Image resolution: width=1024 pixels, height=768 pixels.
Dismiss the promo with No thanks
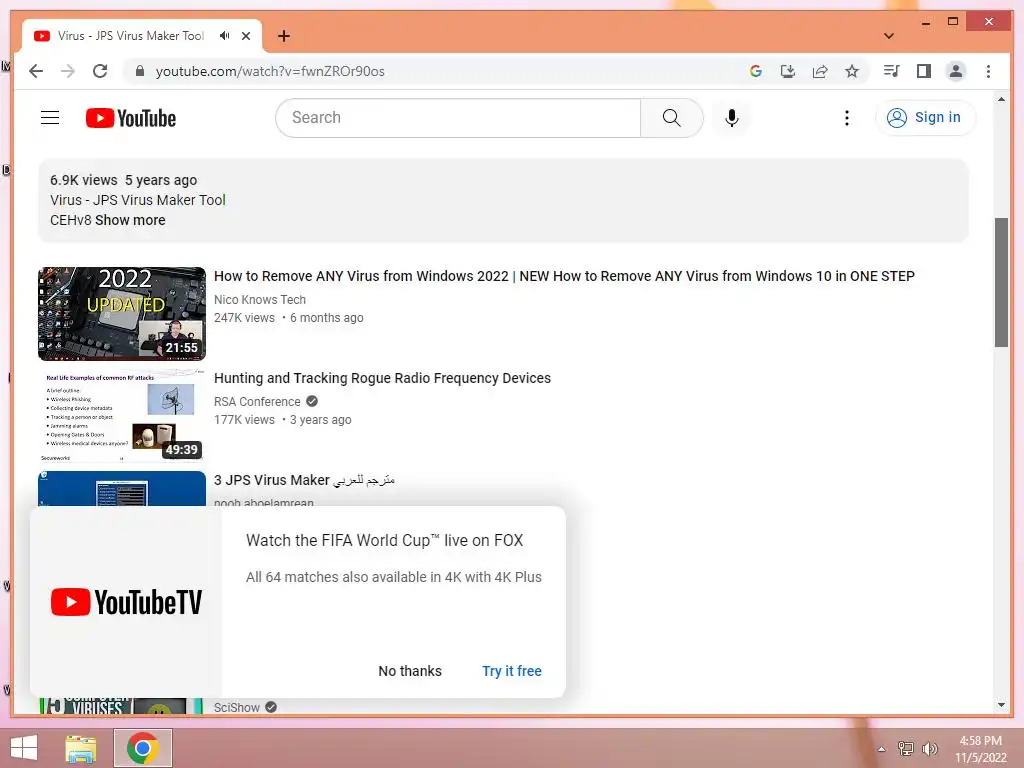410,671
